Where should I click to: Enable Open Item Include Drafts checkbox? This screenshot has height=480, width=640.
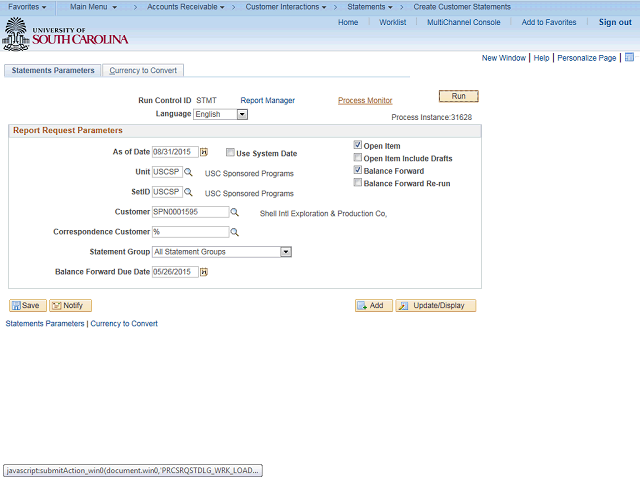pos(358,158)
